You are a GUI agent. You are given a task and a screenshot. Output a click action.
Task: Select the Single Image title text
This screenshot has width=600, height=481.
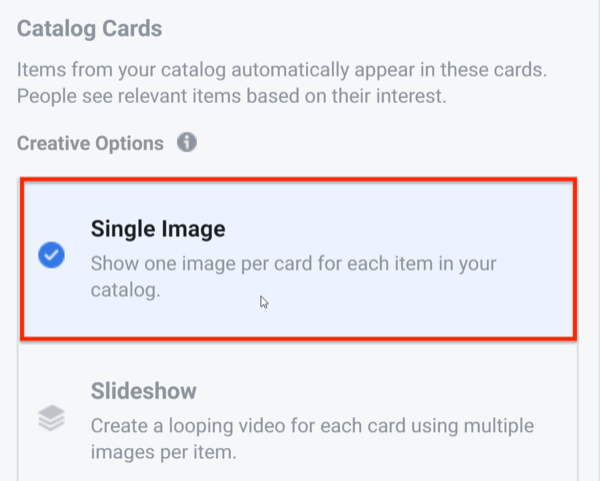point(158,229)
